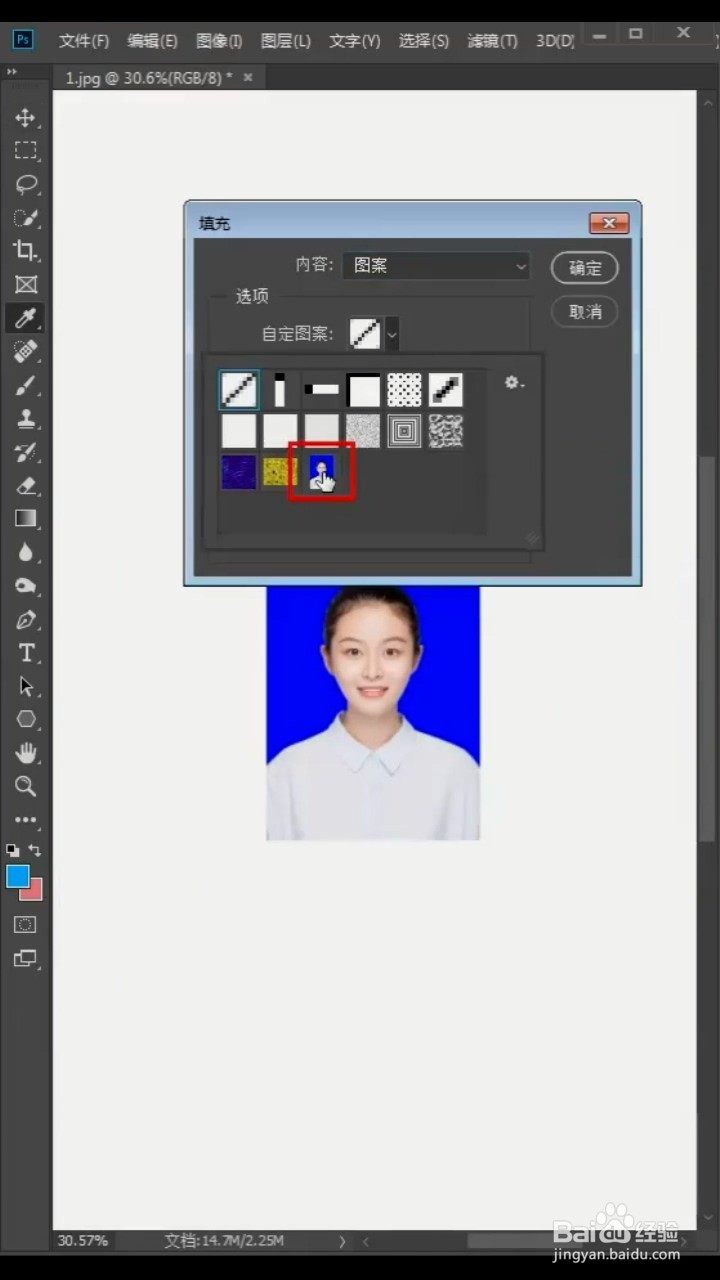Select the Brush tool

[x=25, y=386]
